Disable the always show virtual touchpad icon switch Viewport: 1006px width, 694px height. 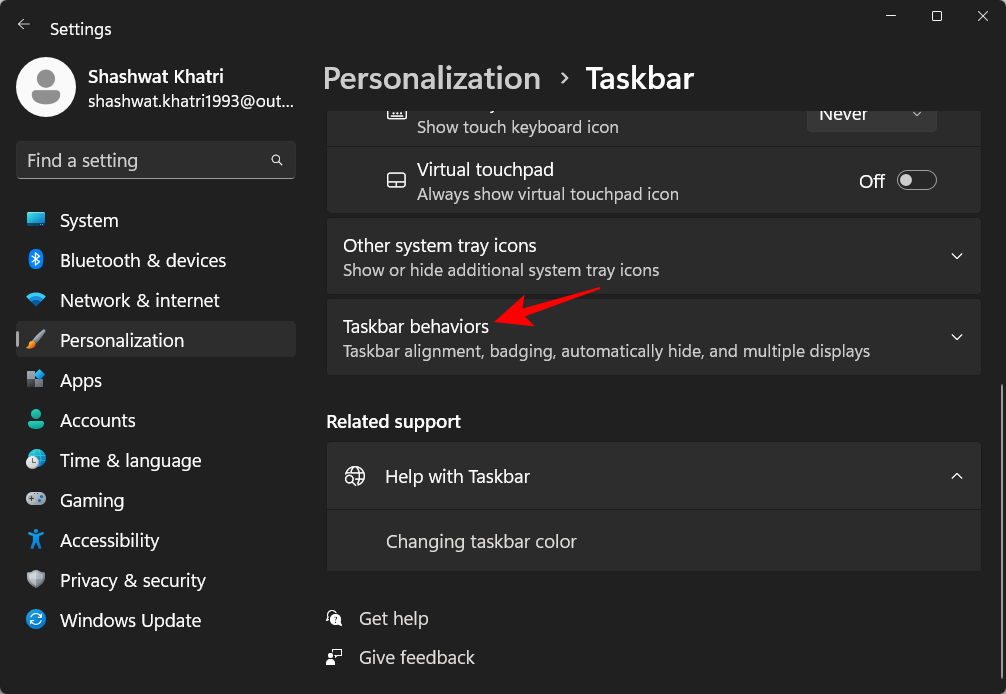coord(915,180)
